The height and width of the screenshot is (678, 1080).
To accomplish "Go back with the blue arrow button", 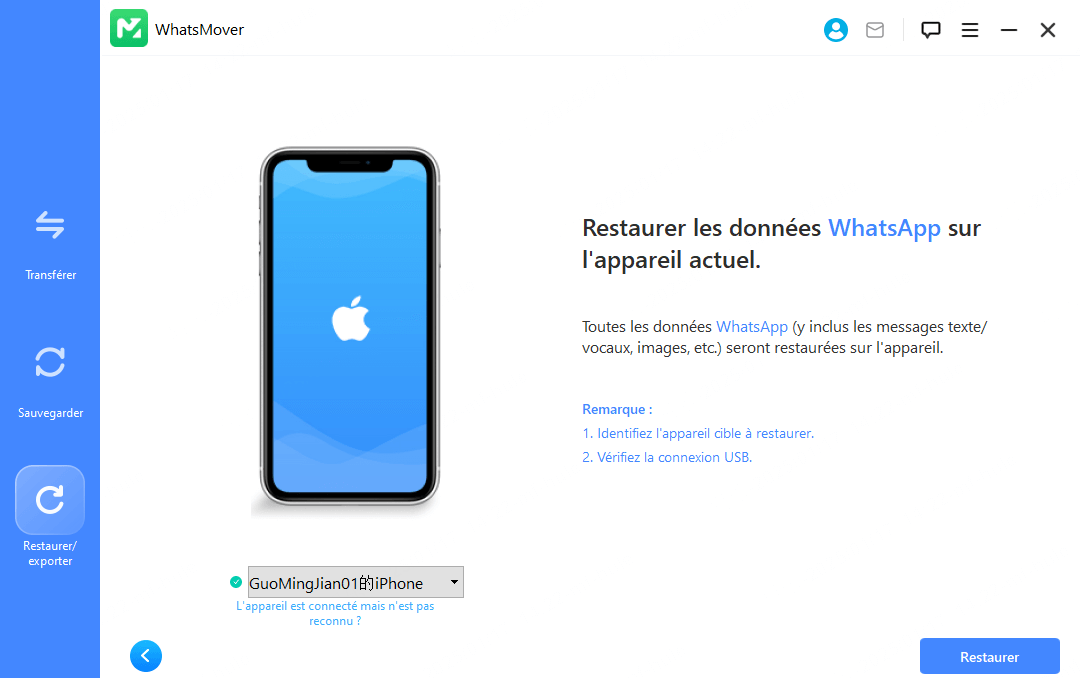I will pyautogui.click(x=146, y=656).
